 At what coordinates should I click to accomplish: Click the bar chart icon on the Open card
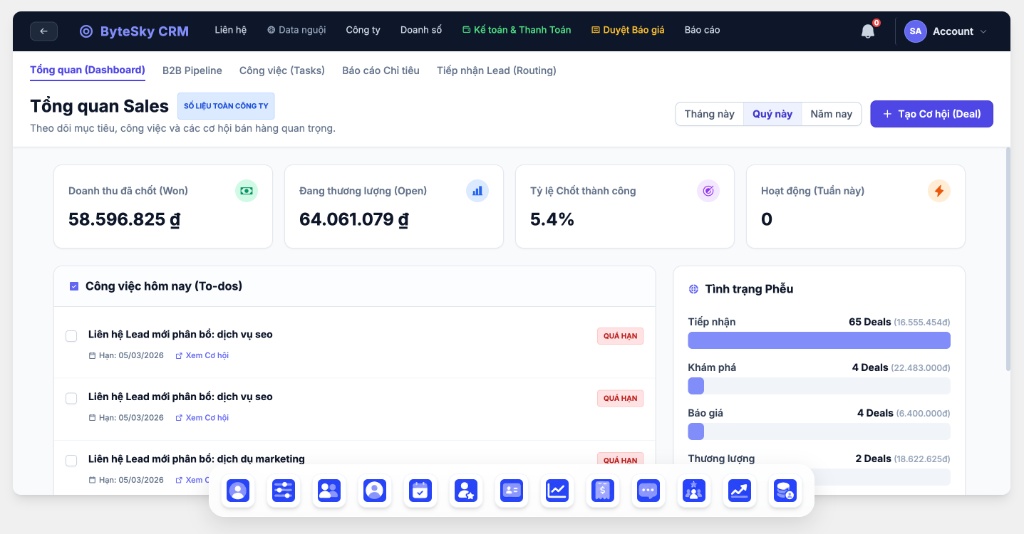click(477, 191)
